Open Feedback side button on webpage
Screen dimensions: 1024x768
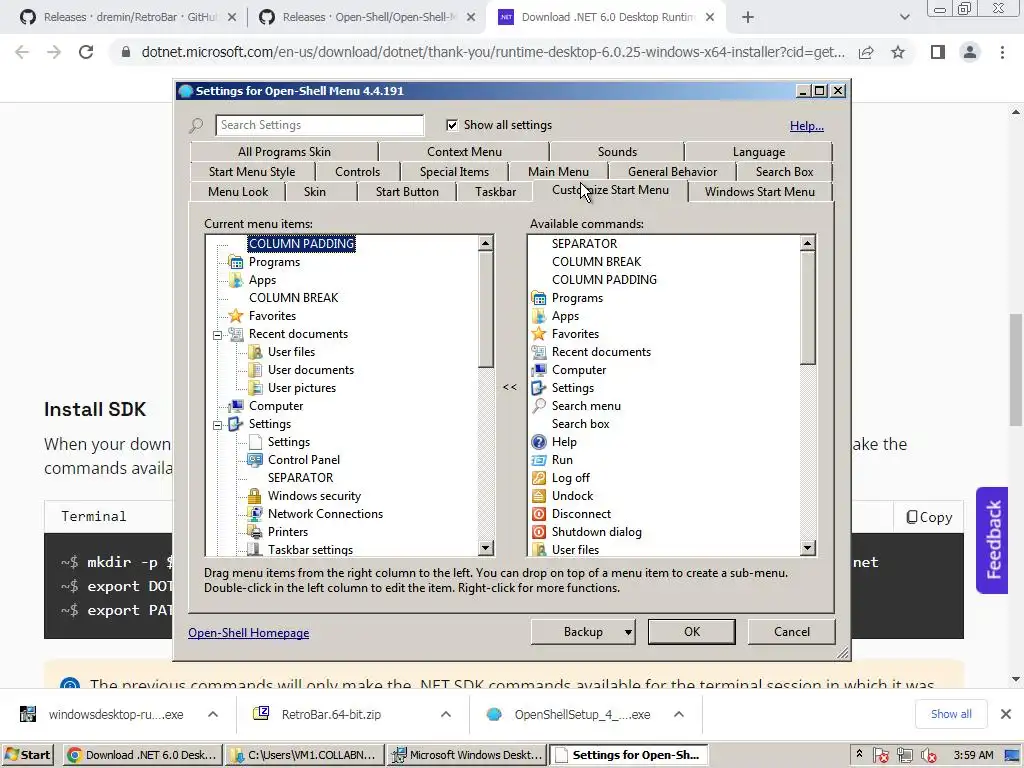point(993,540)
